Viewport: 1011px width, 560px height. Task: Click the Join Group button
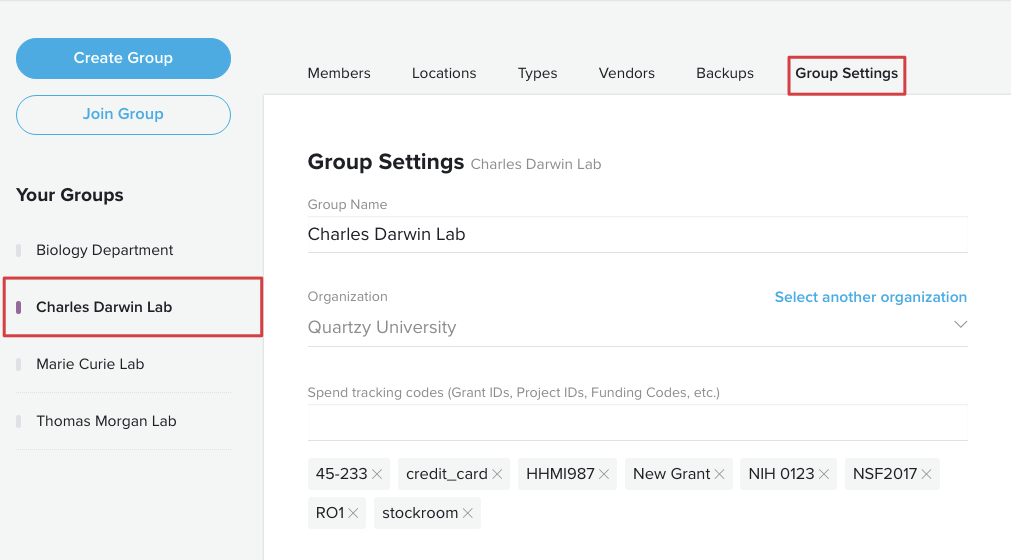123,115
